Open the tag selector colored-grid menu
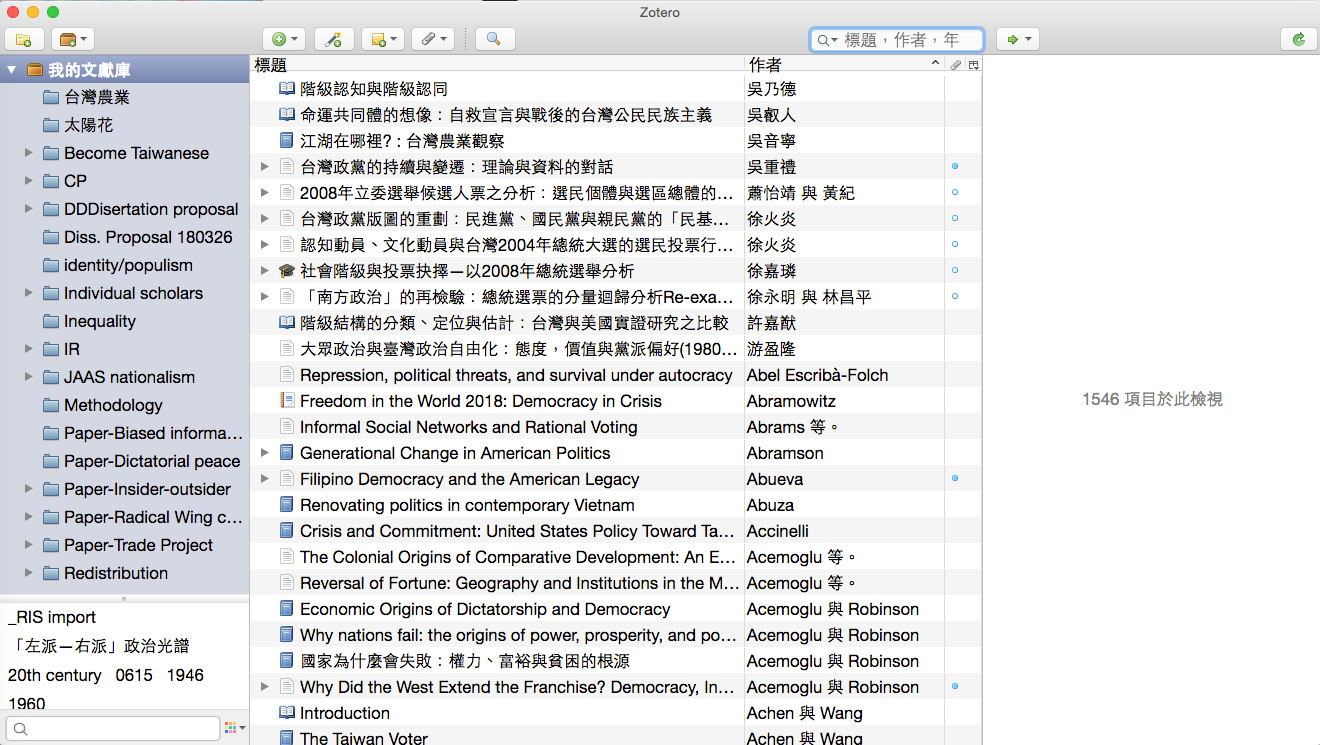The image size is (1320, 745). tap(234, 728)
